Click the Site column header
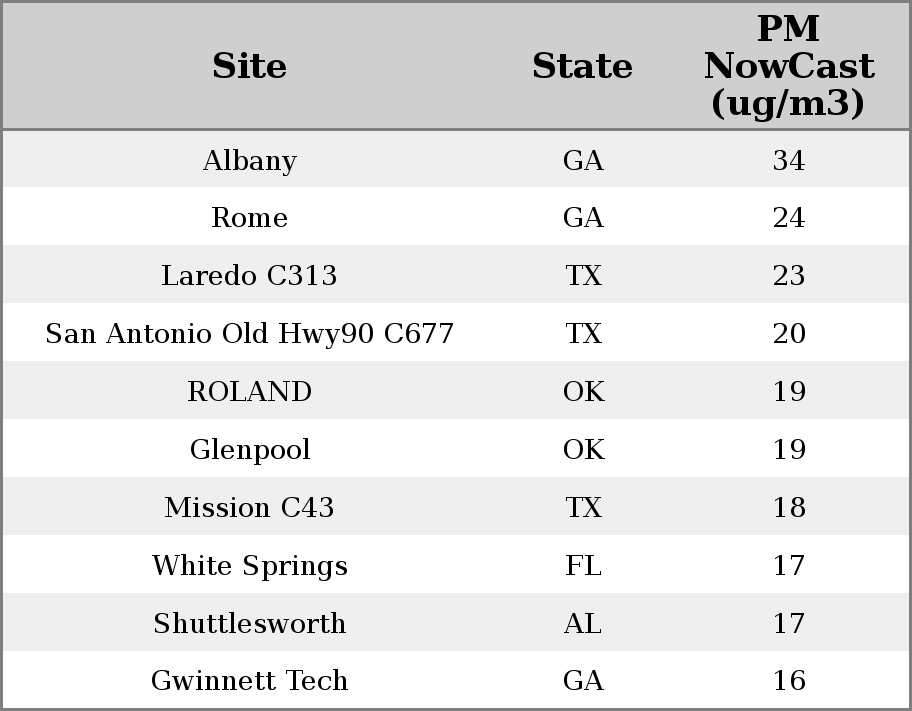Viewport: 912px width, 711px height. (249, 66)
